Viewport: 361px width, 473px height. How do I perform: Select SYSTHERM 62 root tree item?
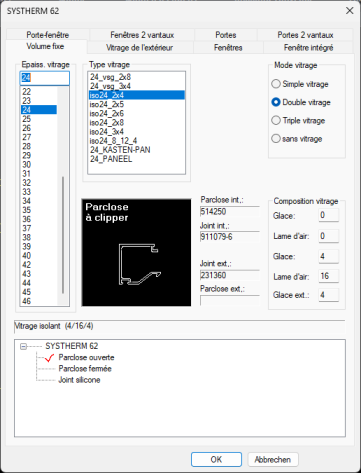click(x=72, y=346)
